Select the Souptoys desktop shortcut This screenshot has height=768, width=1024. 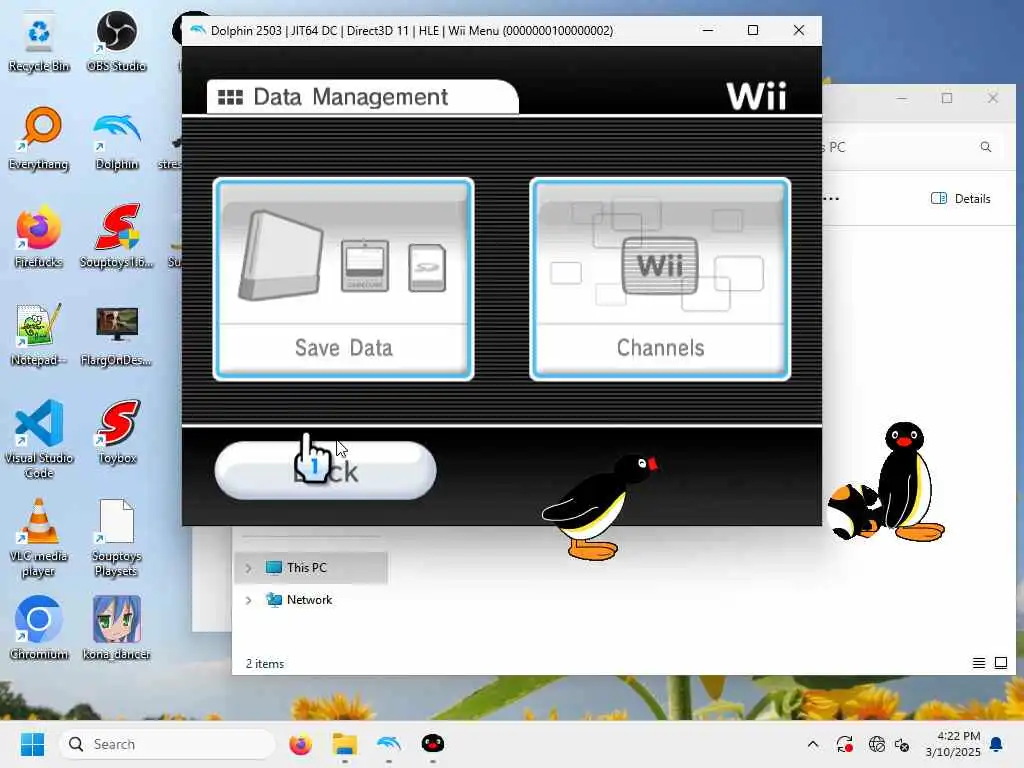[116, 237]
